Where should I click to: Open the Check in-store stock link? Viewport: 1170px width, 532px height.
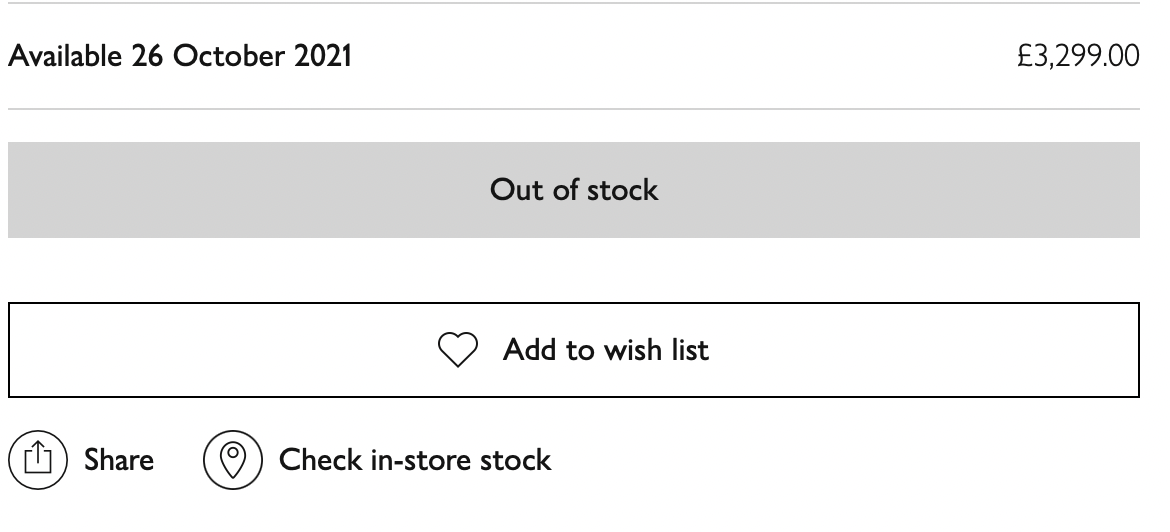(x=414, y=460)
